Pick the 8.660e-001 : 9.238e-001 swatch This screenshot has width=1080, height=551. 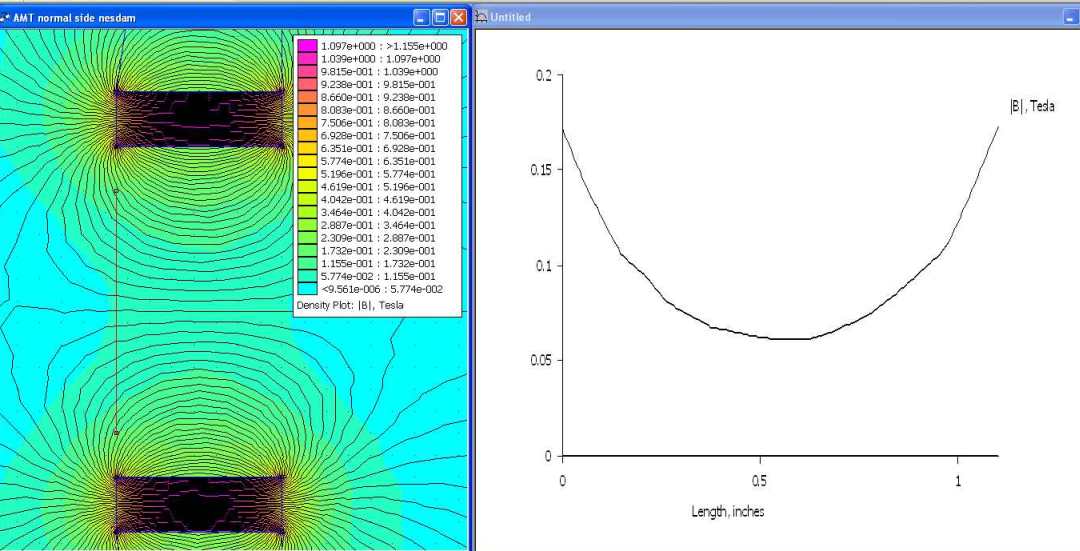coord(307,97)
